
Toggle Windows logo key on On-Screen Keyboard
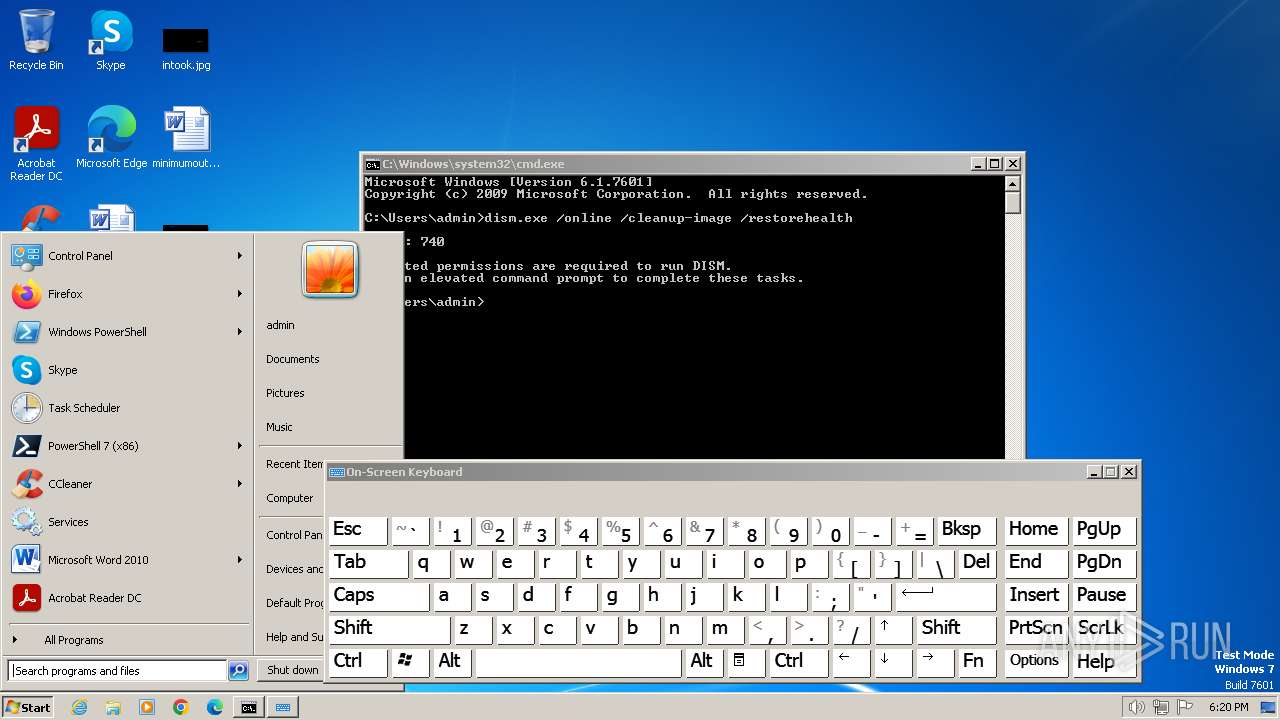[410, 662]
